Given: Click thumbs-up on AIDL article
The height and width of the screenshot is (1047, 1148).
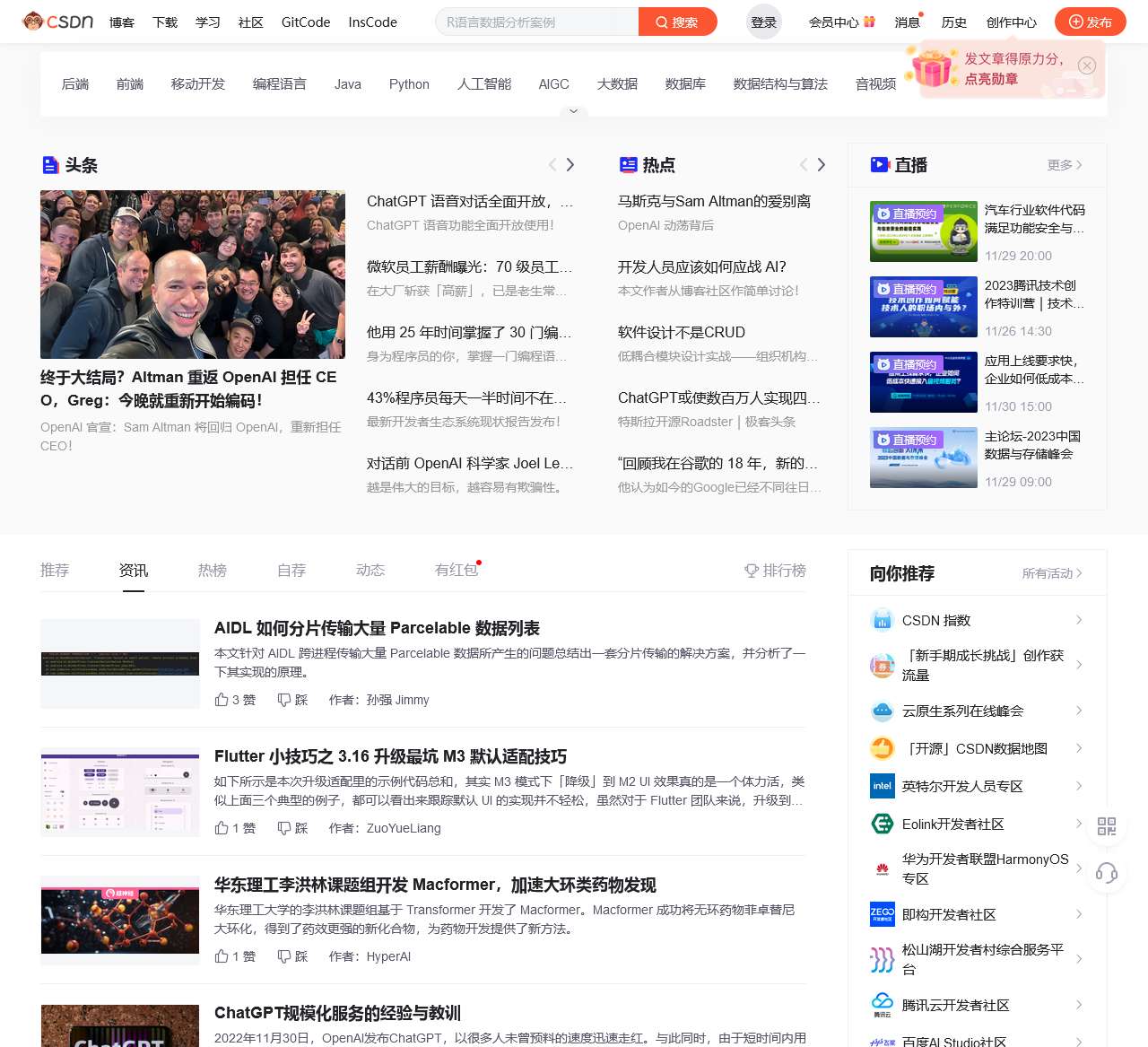Looking at the screenshot, I should (x=222, y=700).
